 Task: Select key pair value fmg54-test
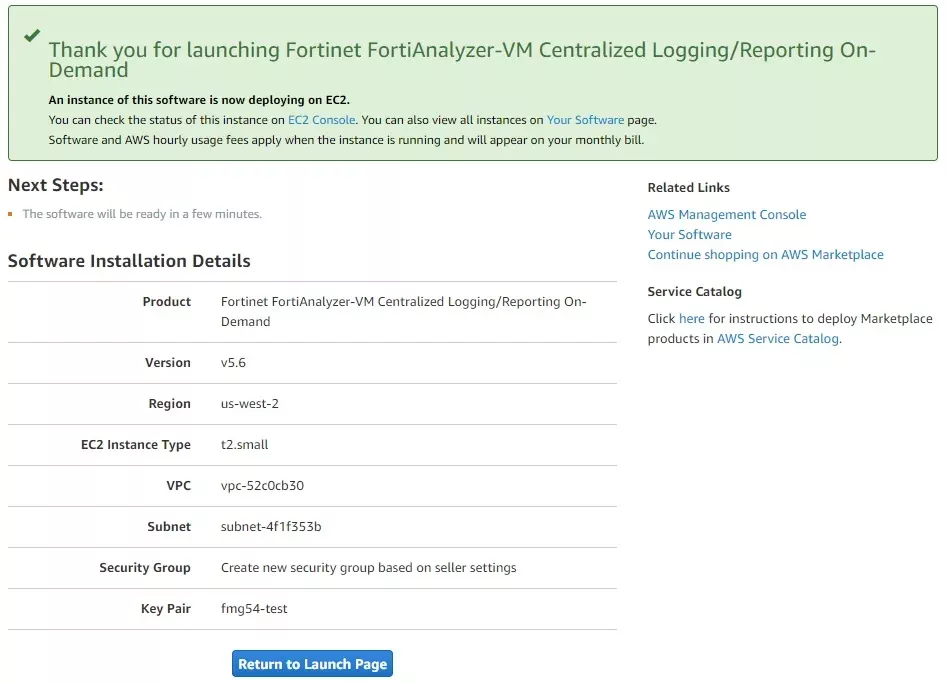click(x=254, y=609)
